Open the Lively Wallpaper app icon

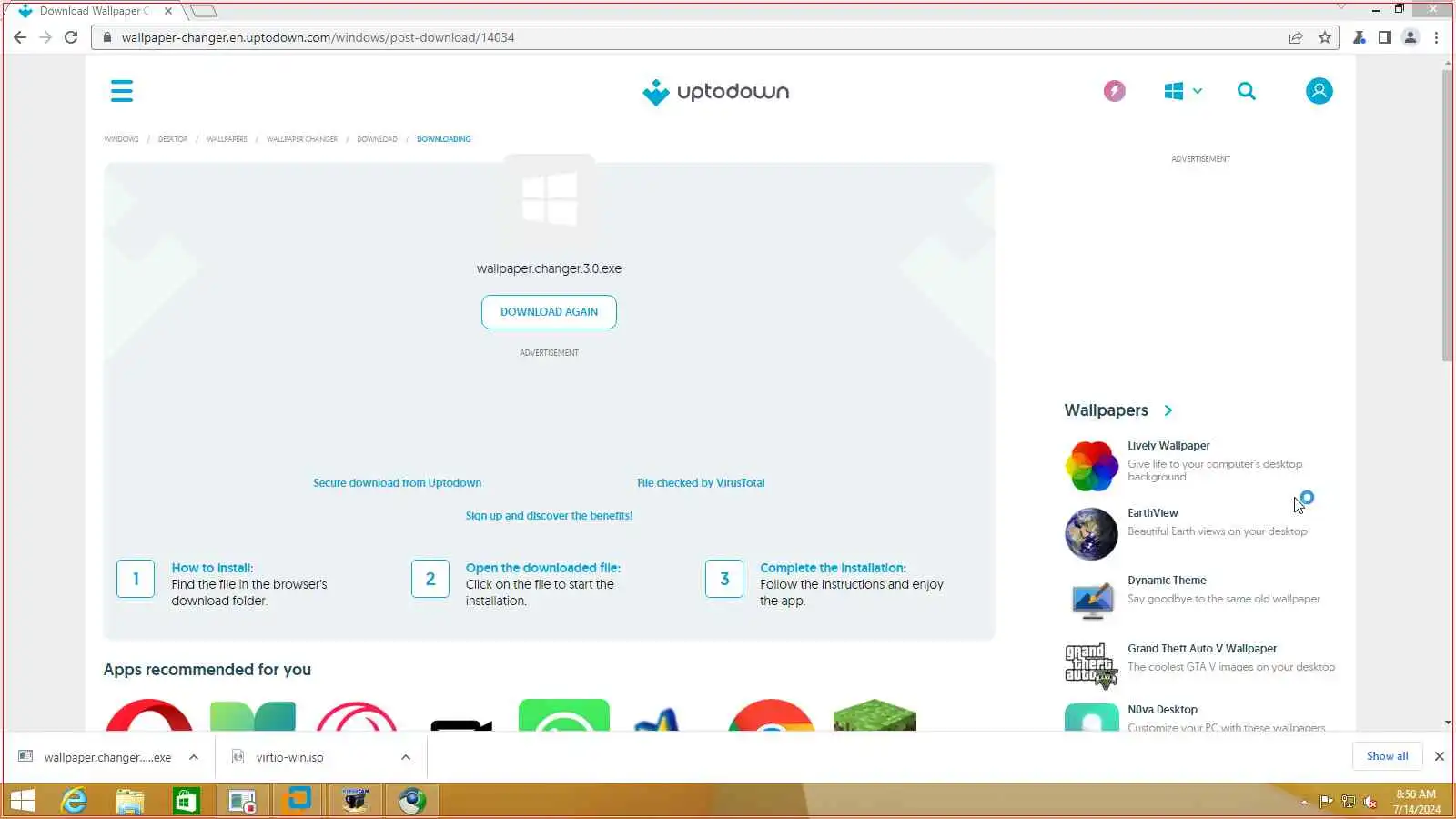pyautogui.click(x=1091, y=466)
